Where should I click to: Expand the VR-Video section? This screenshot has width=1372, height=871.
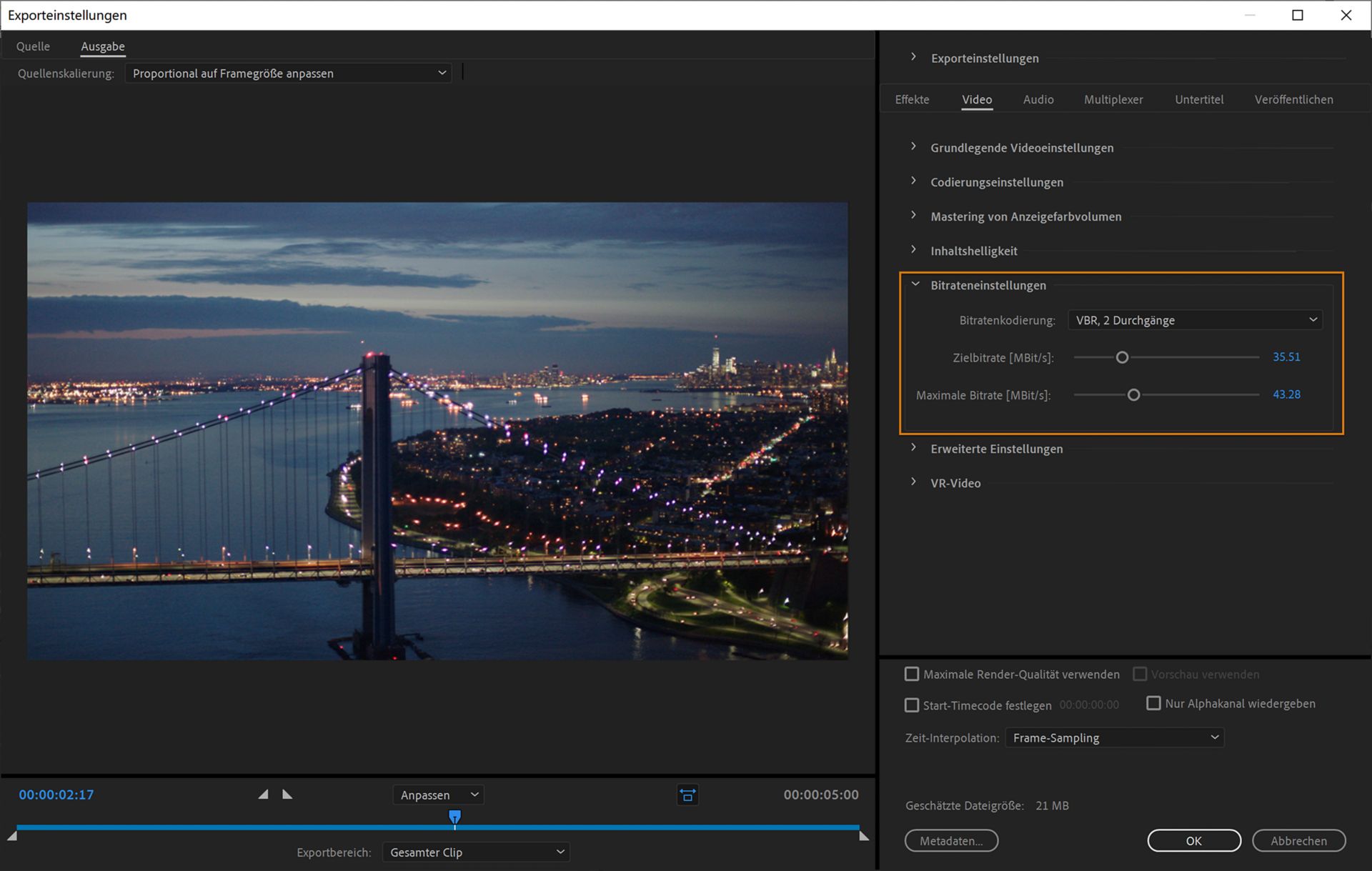pos(913,482)
